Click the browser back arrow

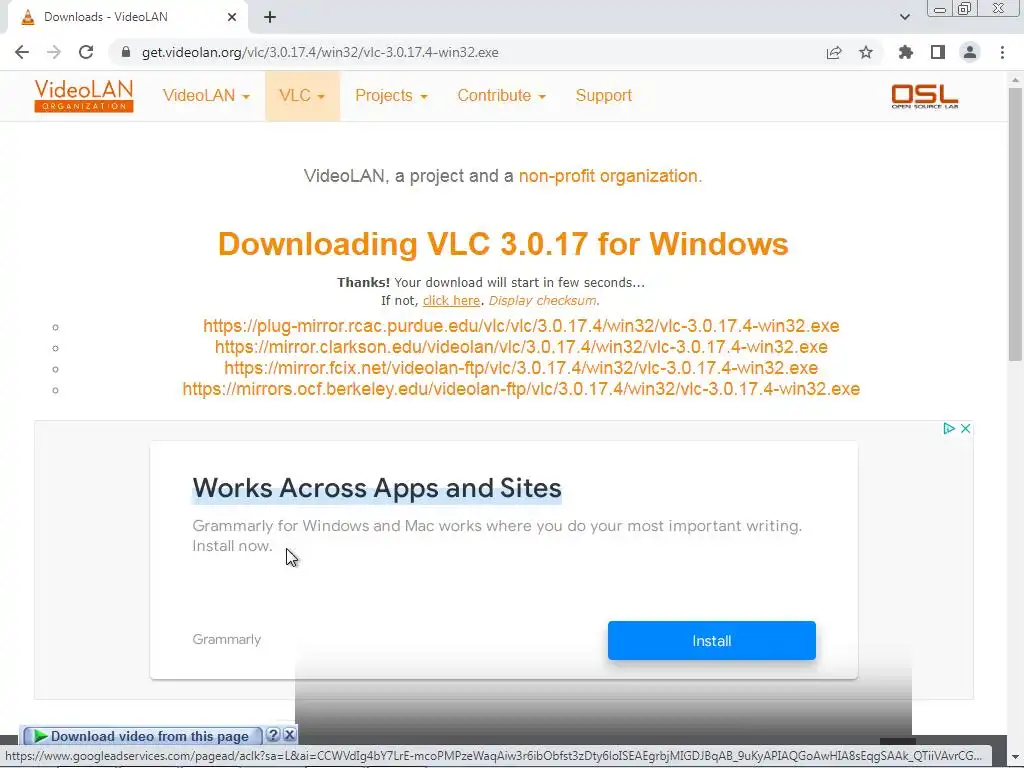click(22, 52)
